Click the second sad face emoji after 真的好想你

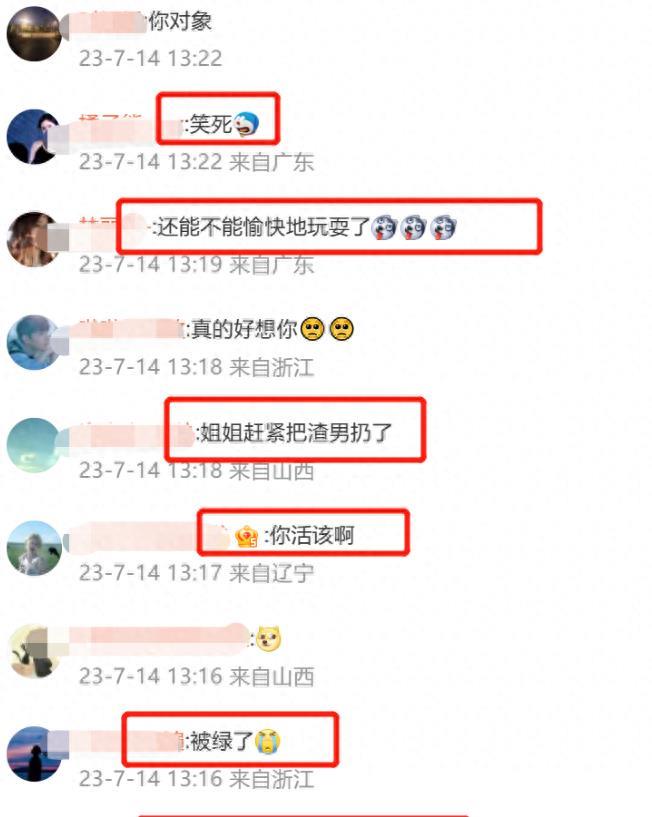pyautogui.click(x=341, y=329)
